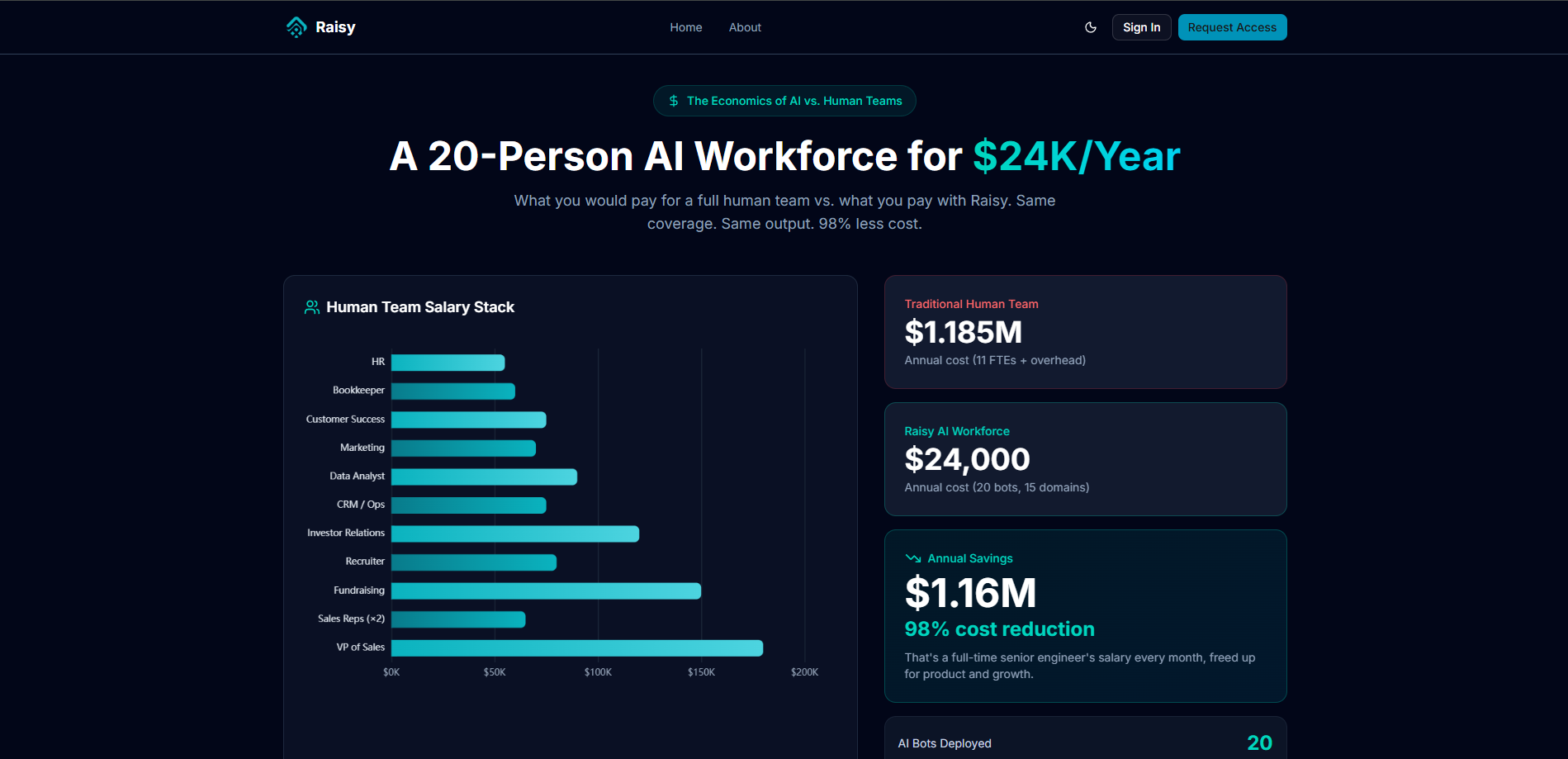Click the $24,000 annual cost value
1568x759 pixels.
pyautogui.click(x=967, y=459)
